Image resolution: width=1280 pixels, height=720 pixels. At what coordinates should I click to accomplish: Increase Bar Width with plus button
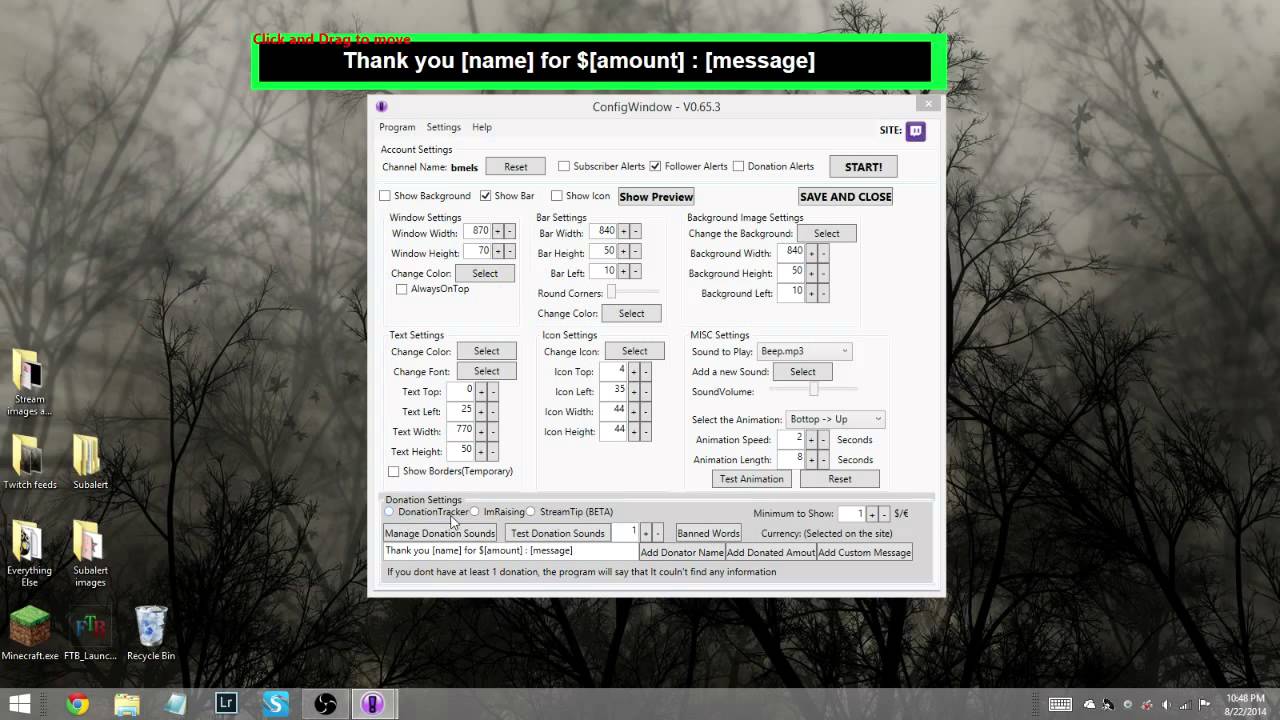pos(623,232)
